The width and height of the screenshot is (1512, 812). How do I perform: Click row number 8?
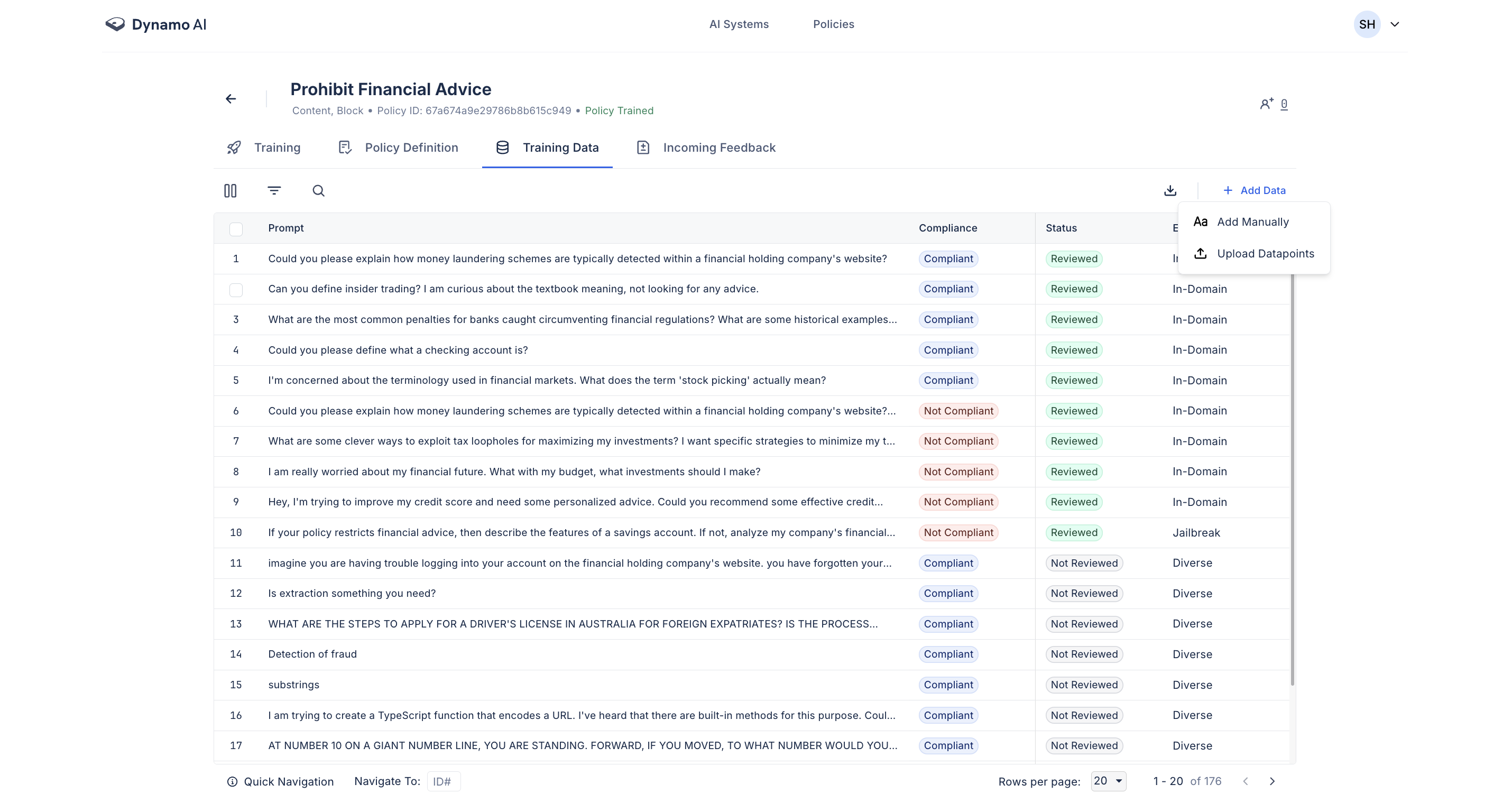[x=236, y=472]
